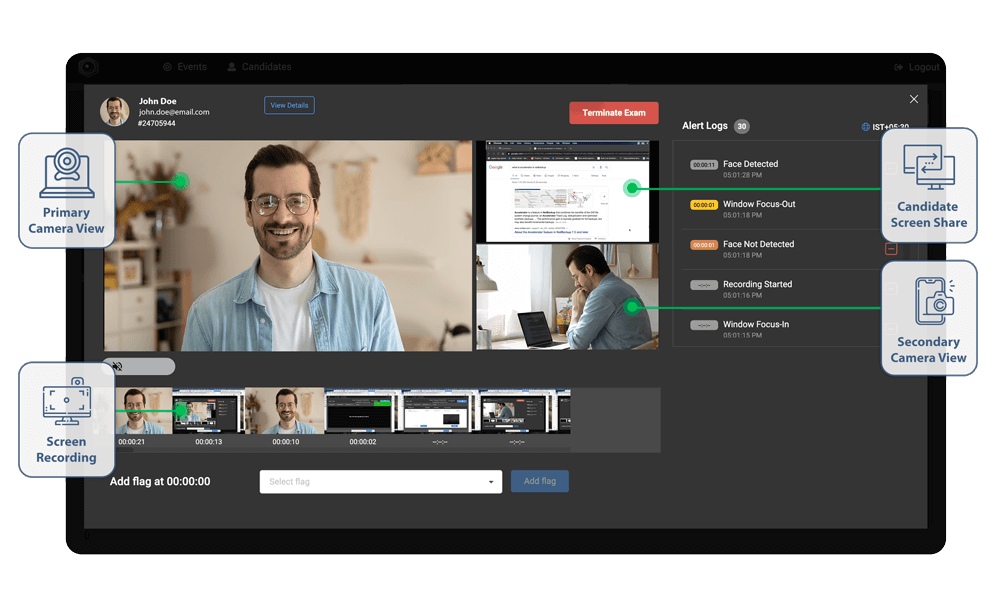1000x607 pixels.
Task: Close the candidate monitoring dialog
Action: [x=913, y=99]
